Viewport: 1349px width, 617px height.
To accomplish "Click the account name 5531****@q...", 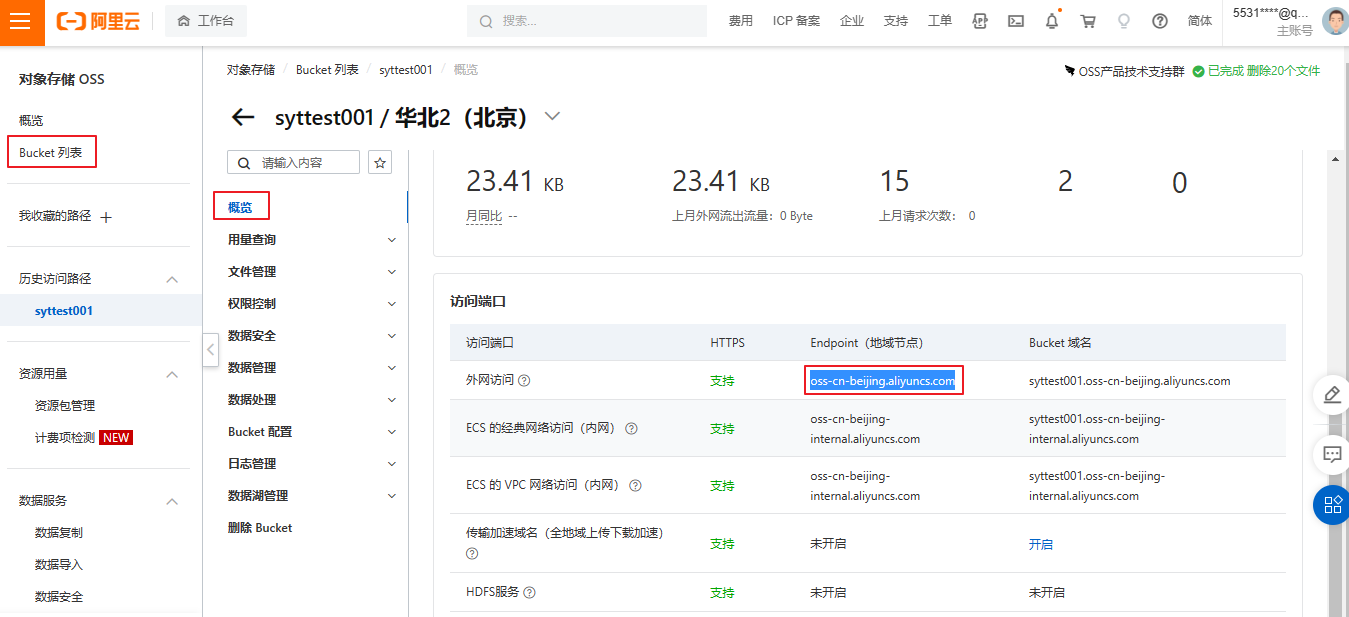I will (1271, 13).
